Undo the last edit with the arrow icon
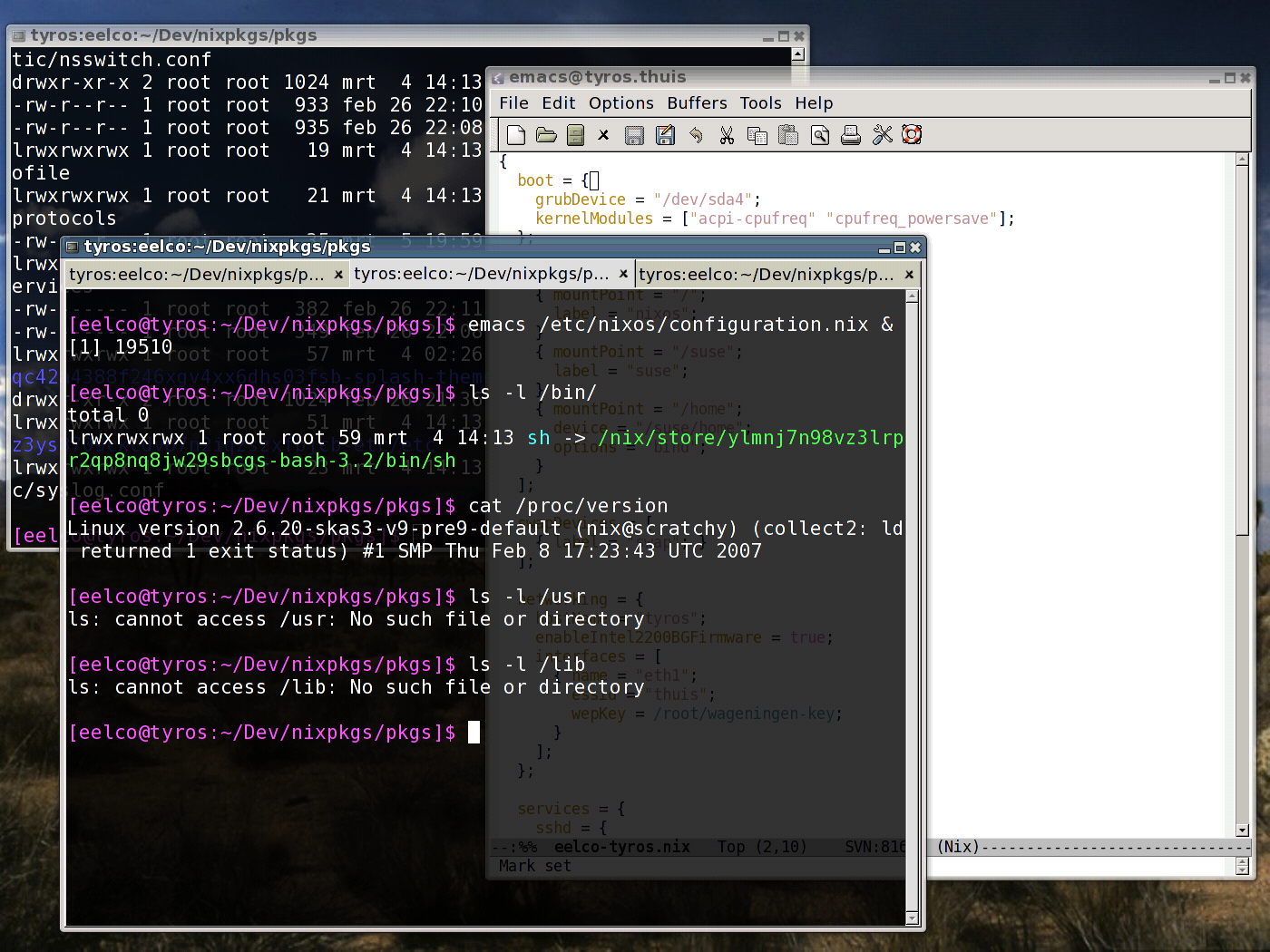Image resolution: width=1270 pixels, height=952 pixels. 696,135
